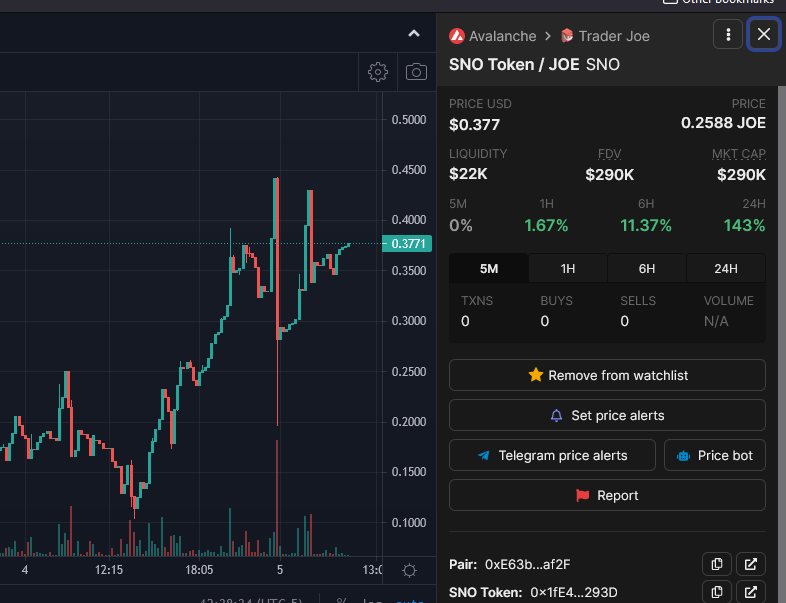Click the 'MKT CAP' label
This screenshot has width=786, height=603.
pos(739,154)
